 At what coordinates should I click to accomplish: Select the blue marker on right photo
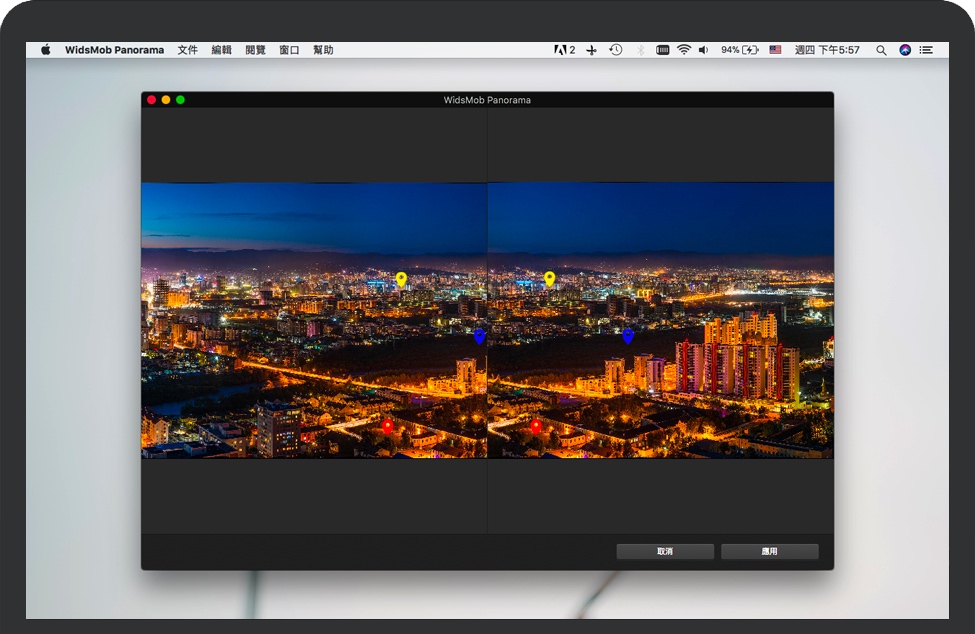[628, 336]
